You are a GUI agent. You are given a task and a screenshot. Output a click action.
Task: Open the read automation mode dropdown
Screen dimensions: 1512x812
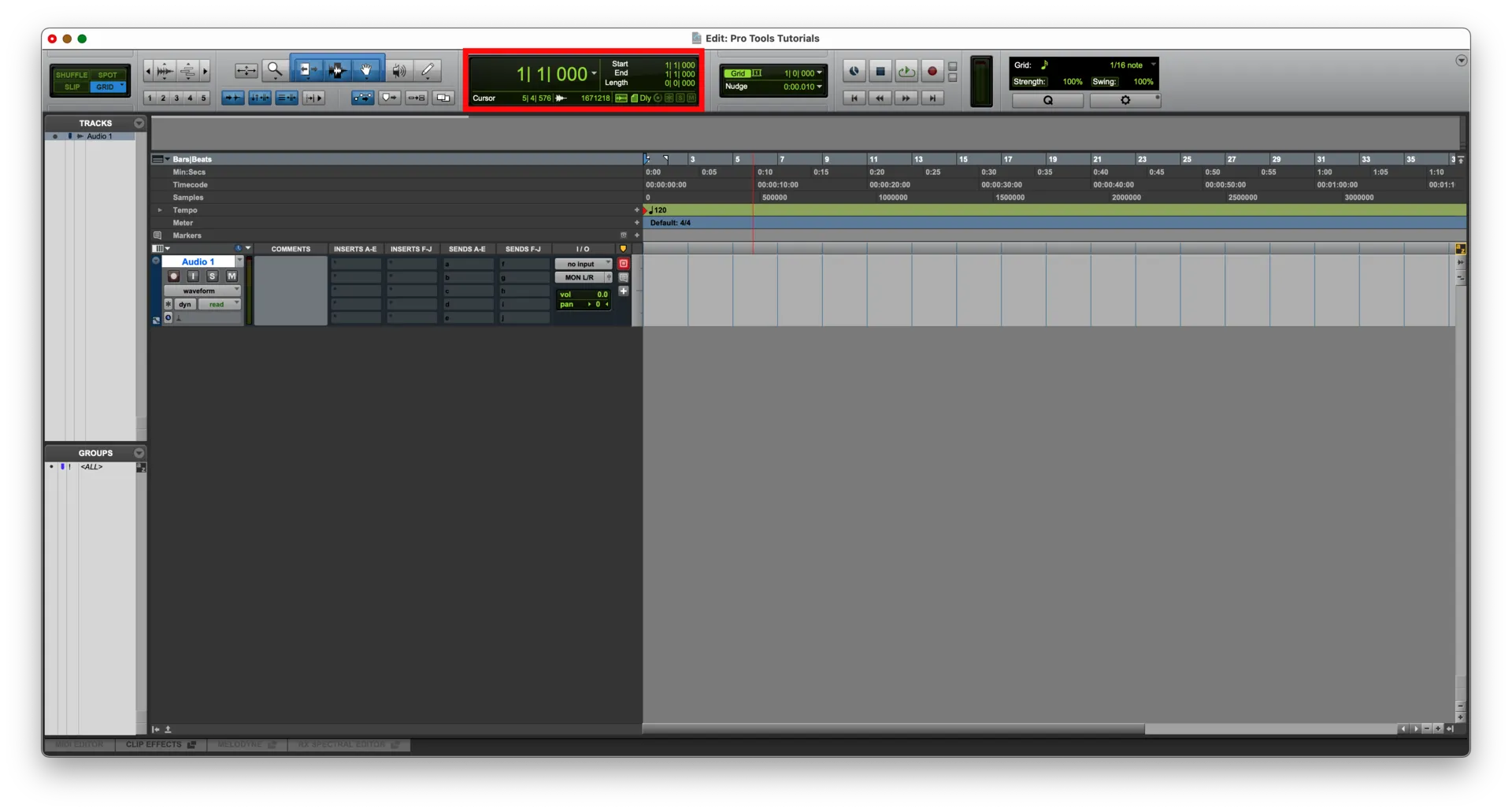(x=219, y=304)
